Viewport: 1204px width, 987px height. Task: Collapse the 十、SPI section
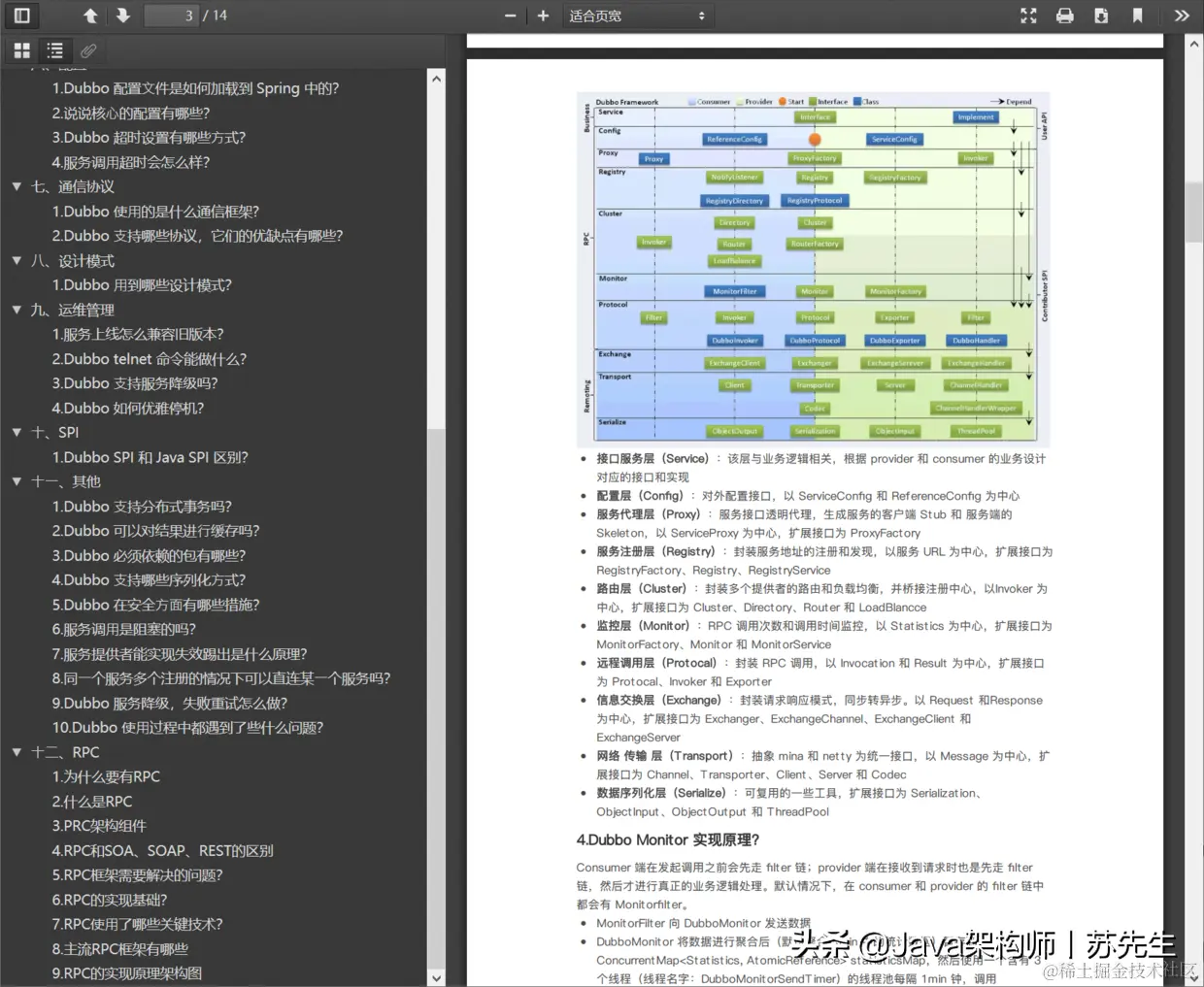coord(17,432)
